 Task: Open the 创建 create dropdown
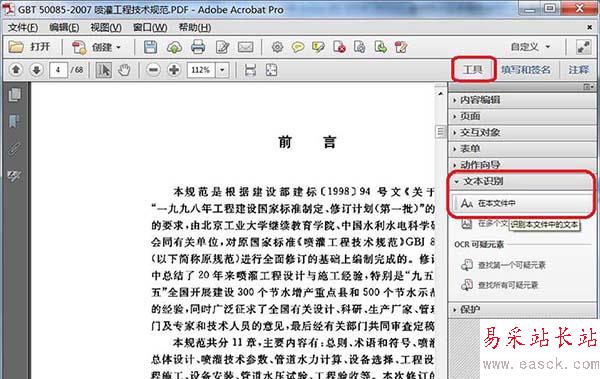pos(96,47)
